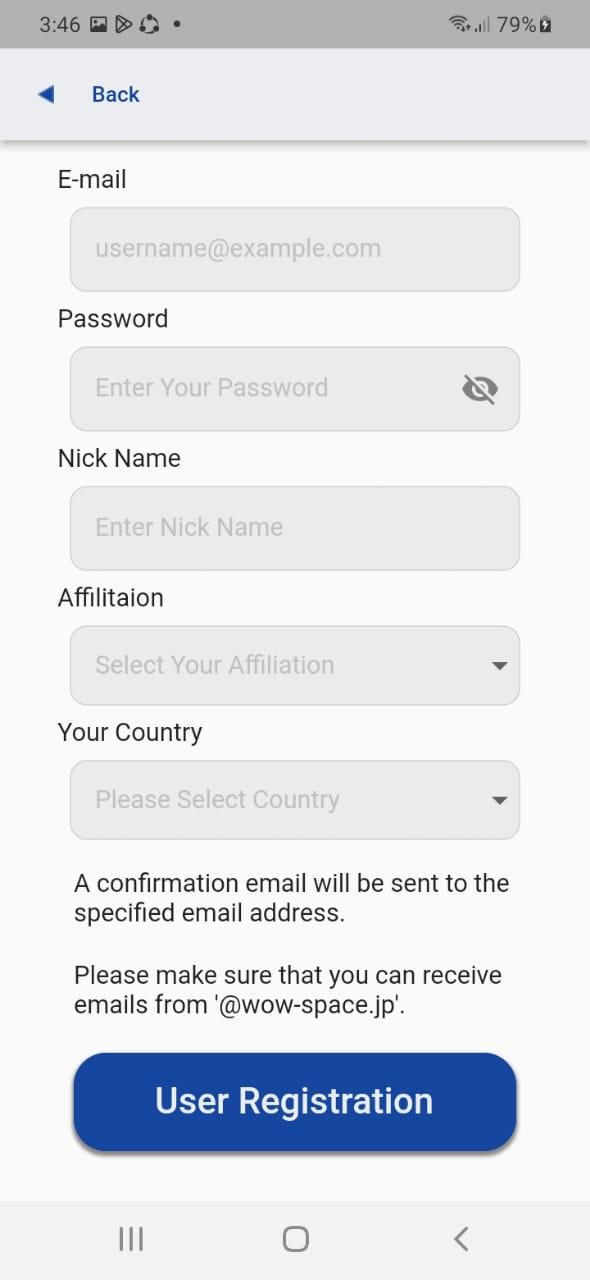Tap the Android home button icon
Viewport: 590px width, 1280px height.
coord(295,1240)
